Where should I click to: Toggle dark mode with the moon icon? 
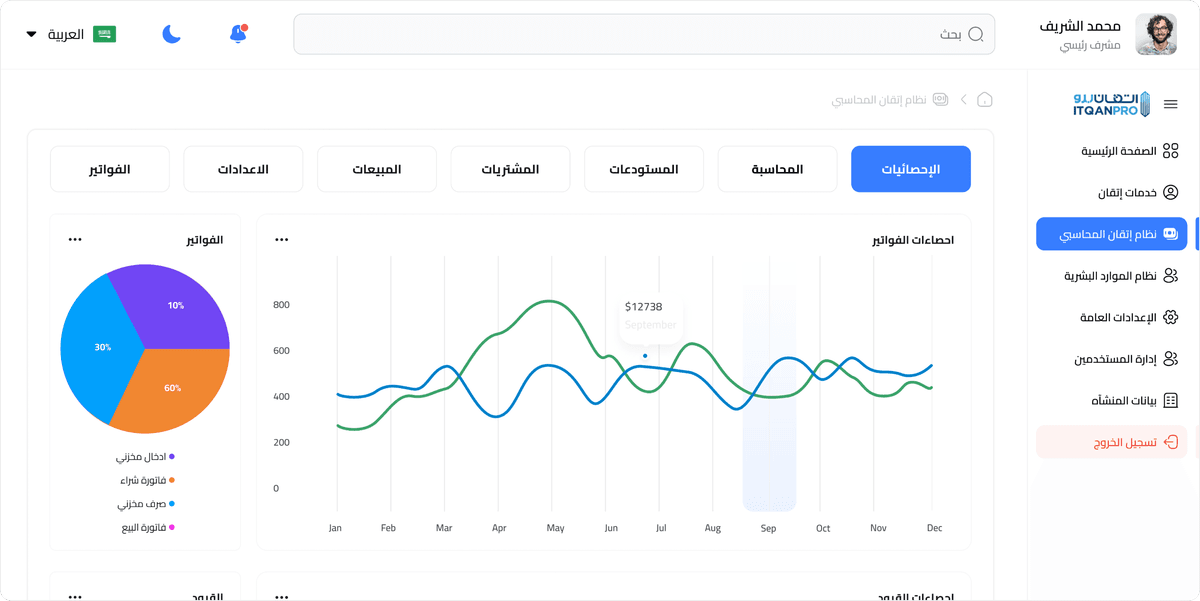172,34
